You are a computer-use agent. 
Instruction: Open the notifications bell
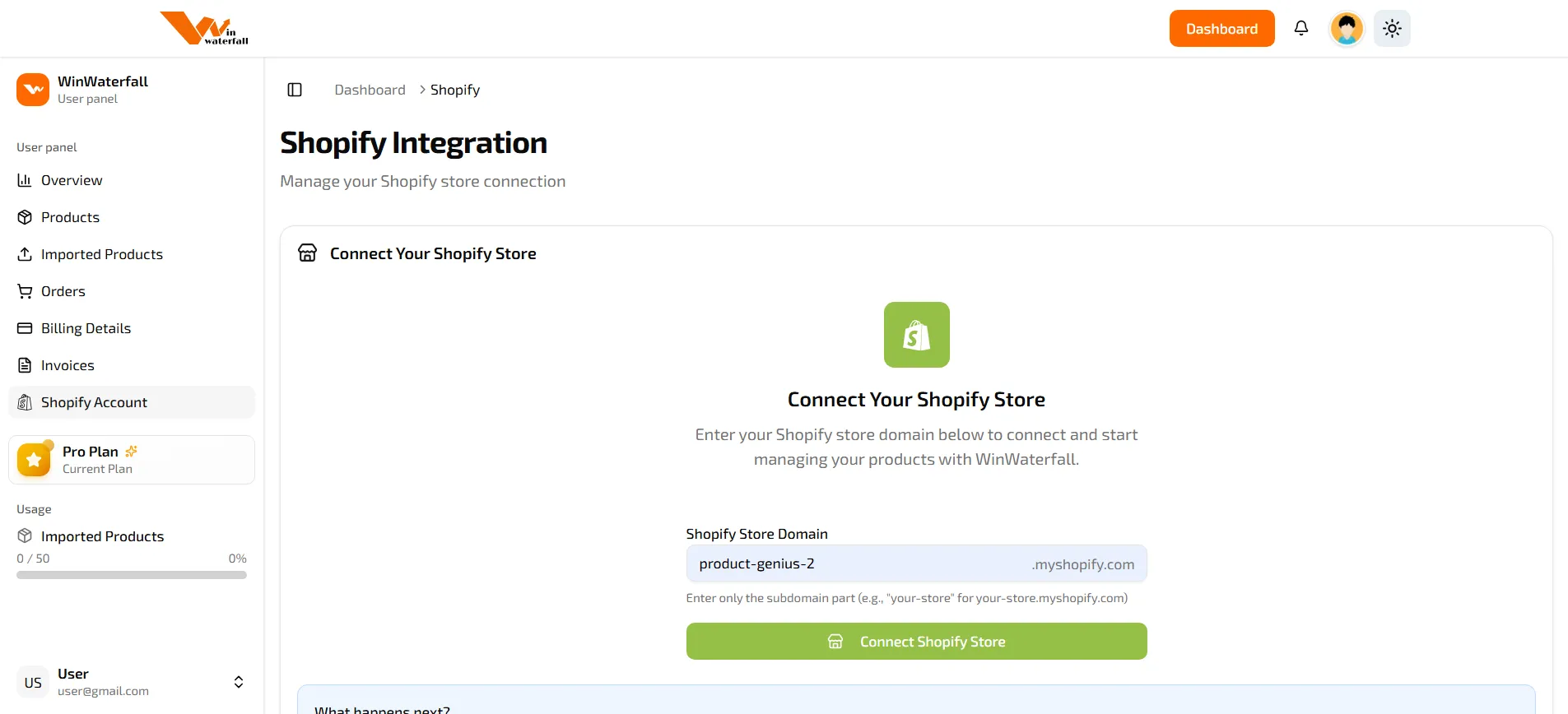point(1301,29)
